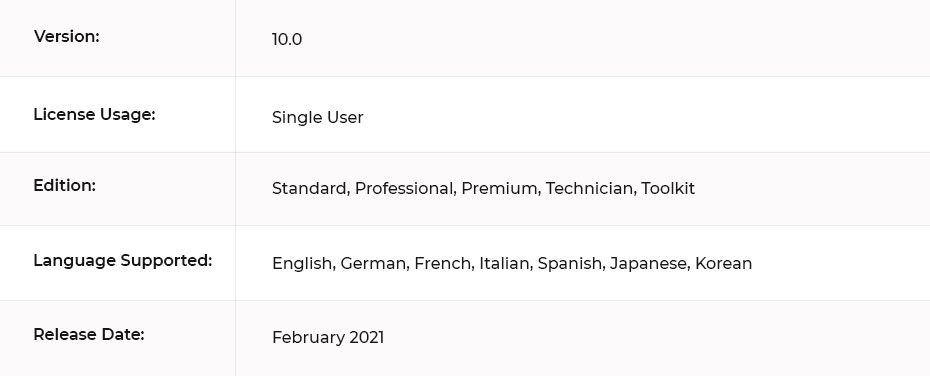Click German in supported languages
The height and width of the screenshot is (376, 930).
pos(374,263)
